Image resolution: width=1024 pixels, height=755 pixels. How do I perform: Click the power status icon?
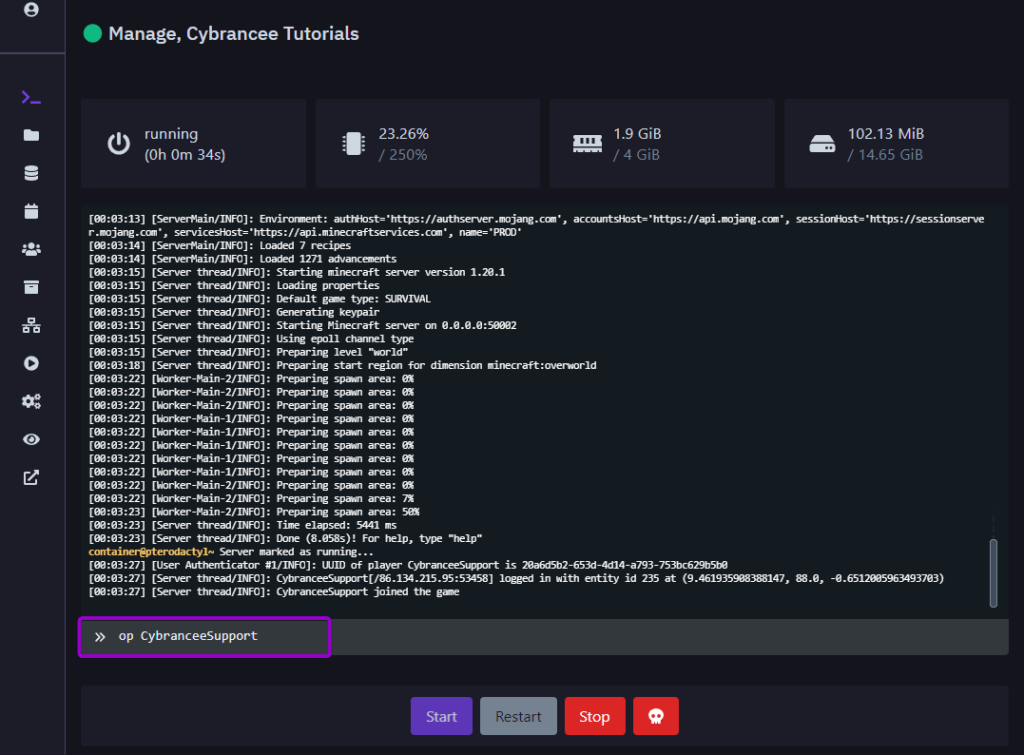coord(119,143)
